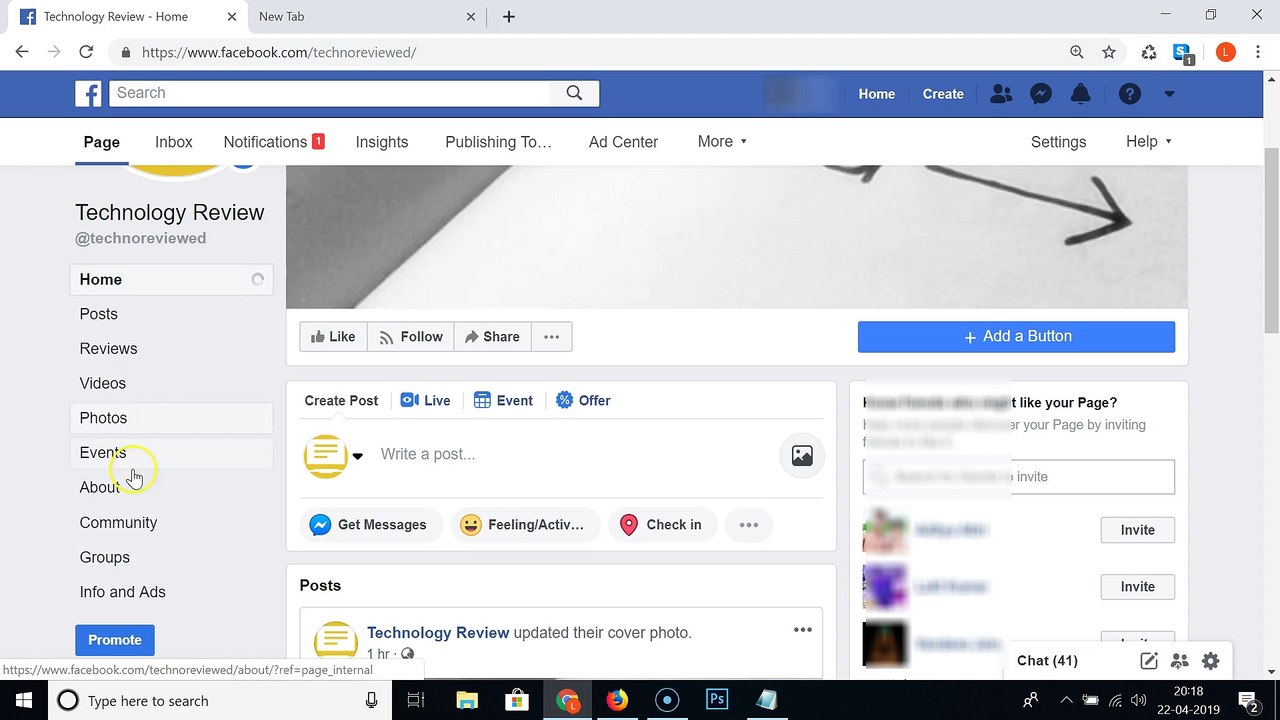Image resolution: width=1280 pixels, height=720 pixels.
Task: Open browser zoom magnifier icon in address bar
Action: click(1077, 52)
